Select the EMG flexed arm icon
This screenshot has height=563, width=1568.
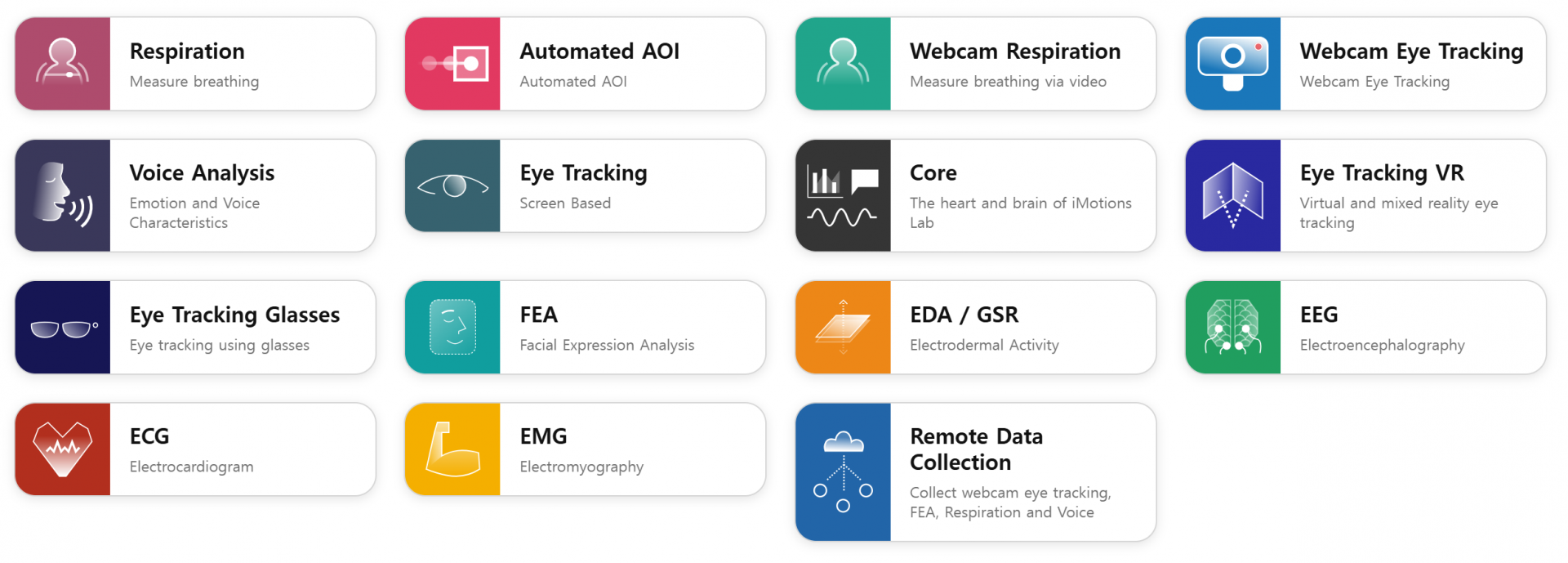453,449
